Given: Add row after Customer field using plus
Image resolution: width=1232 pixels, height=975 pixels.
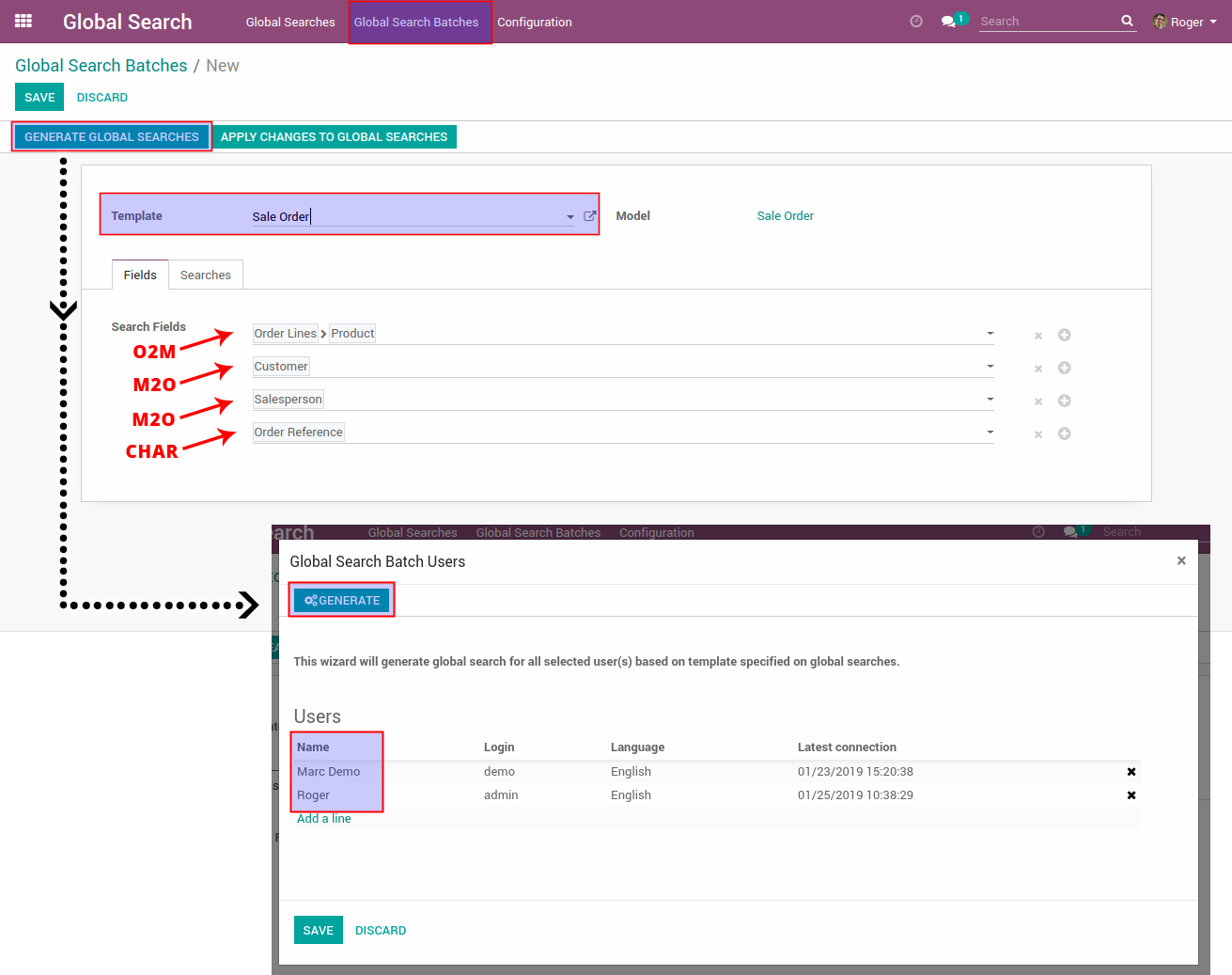Looking at the screenshot, I should click(x=1065, y=368).
